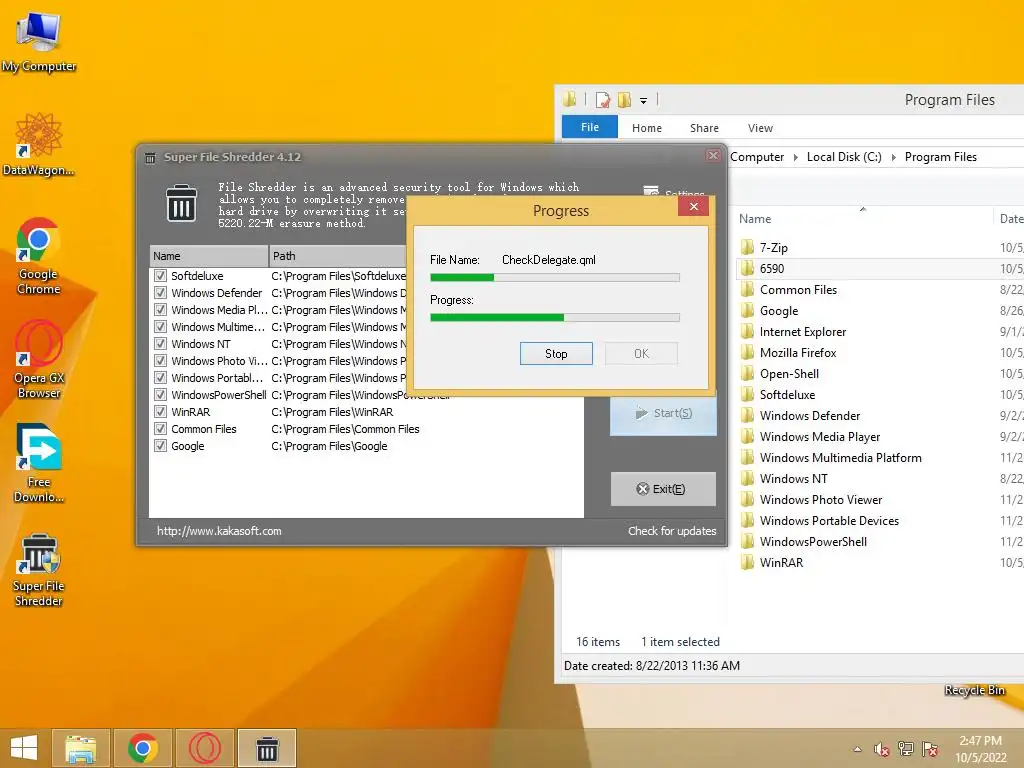Click the Path column header in shredder
1024x768 pixels.
(338, 256)
